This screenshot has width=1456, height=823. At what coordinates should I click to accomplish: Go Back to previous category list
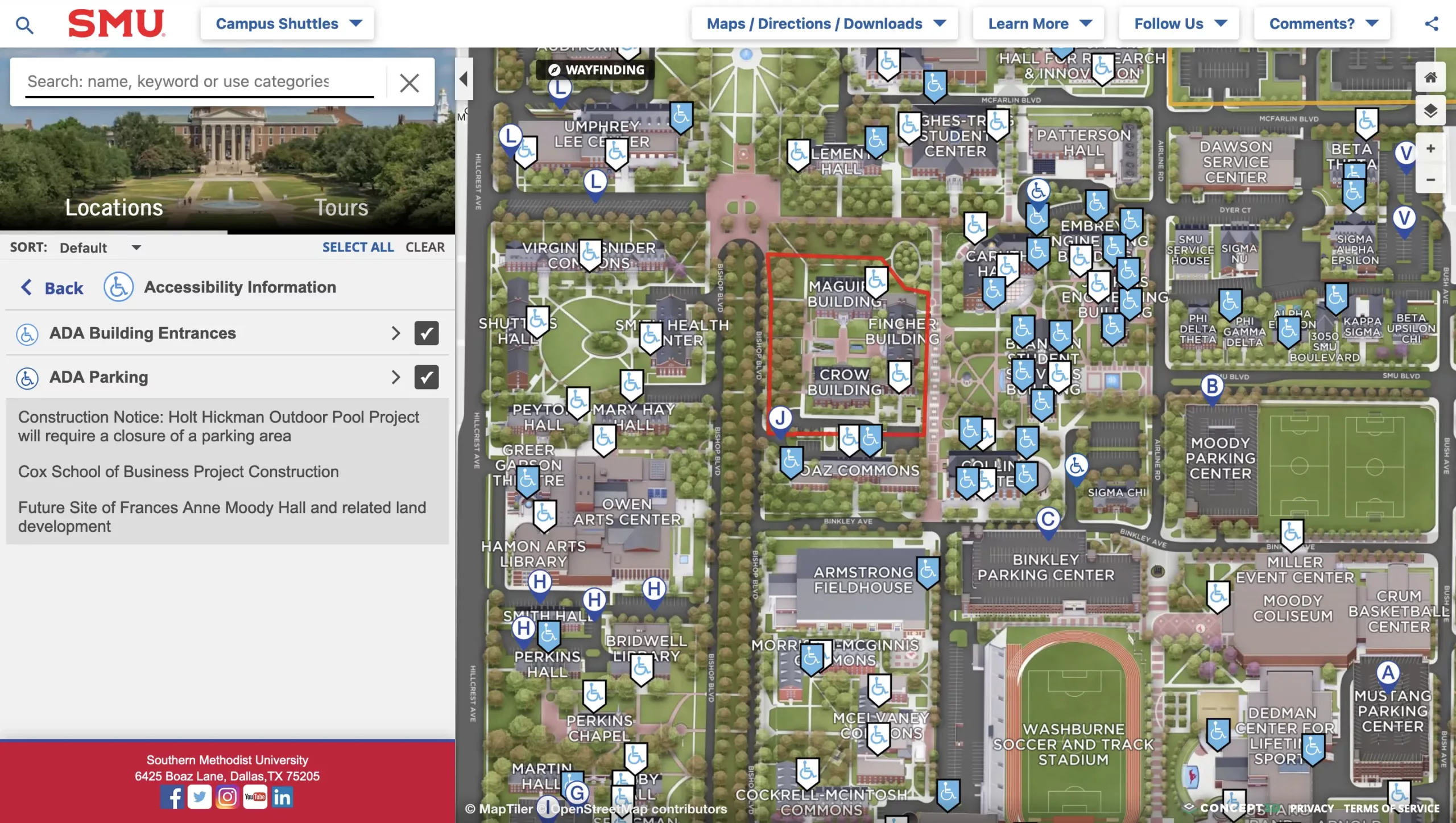[52, 288]
